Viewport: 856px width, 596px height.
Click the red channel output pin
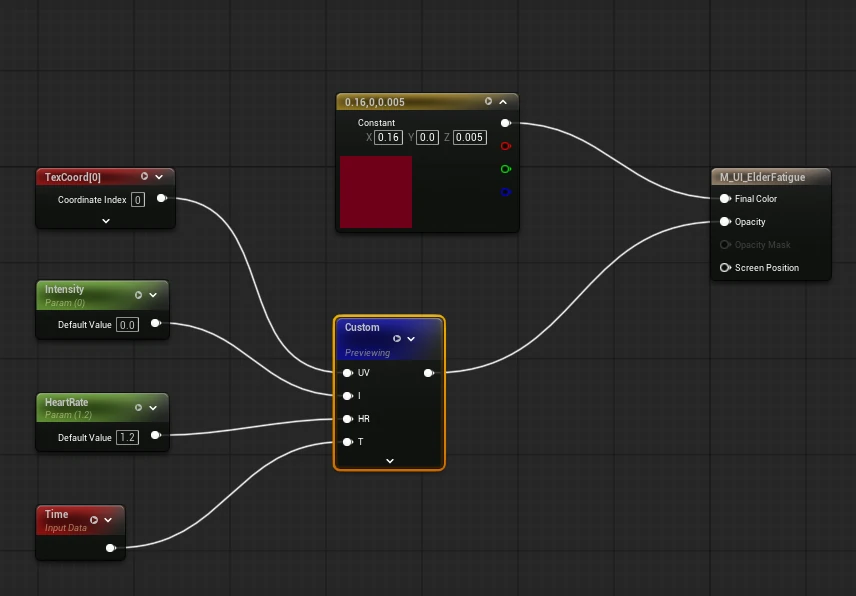pyautogui.click(x=506, y=146)
